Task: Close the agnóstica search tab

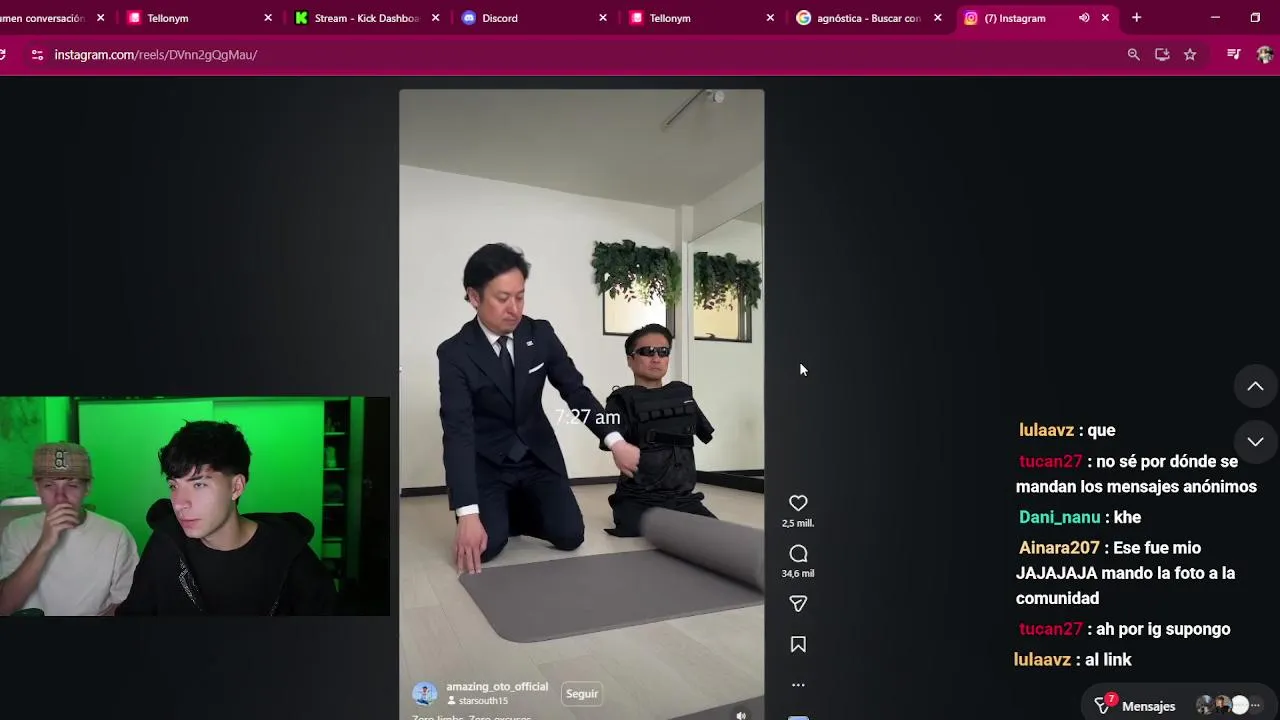Action: (x=937, y=18)
